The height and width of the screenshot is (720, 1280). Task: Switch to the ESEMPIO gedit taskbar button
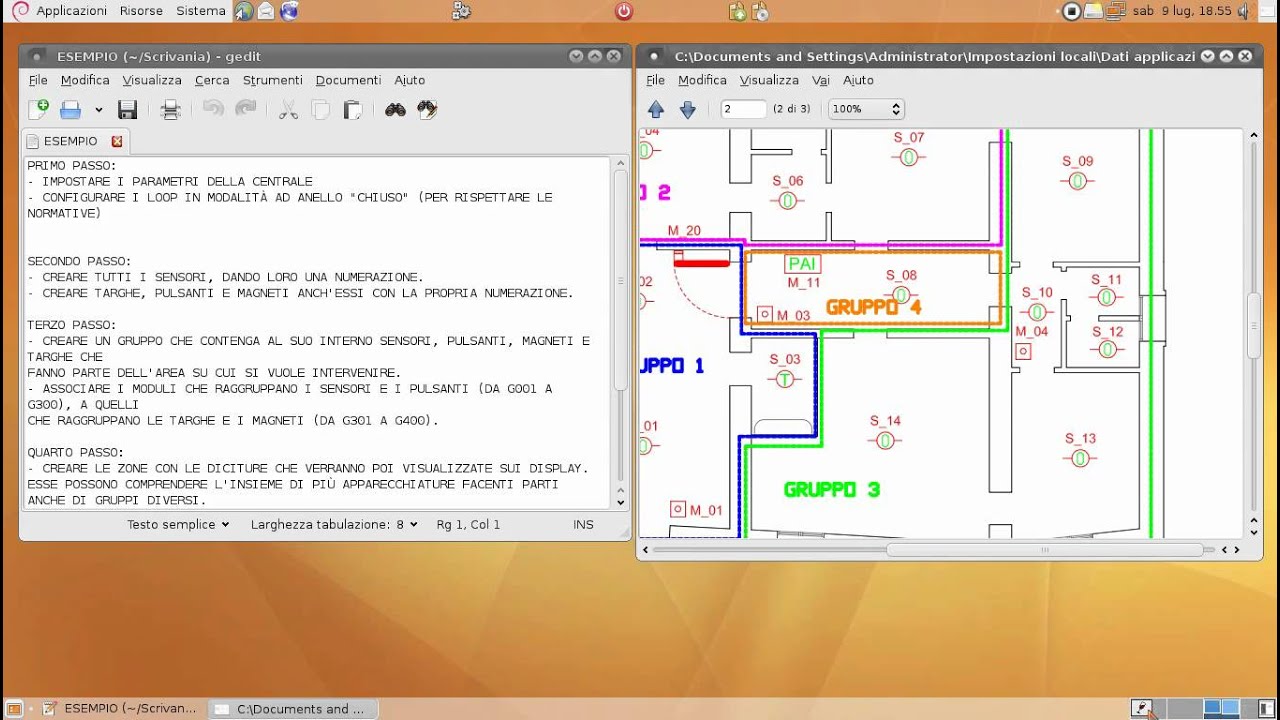pyautogui.click(x=120, y=709)
